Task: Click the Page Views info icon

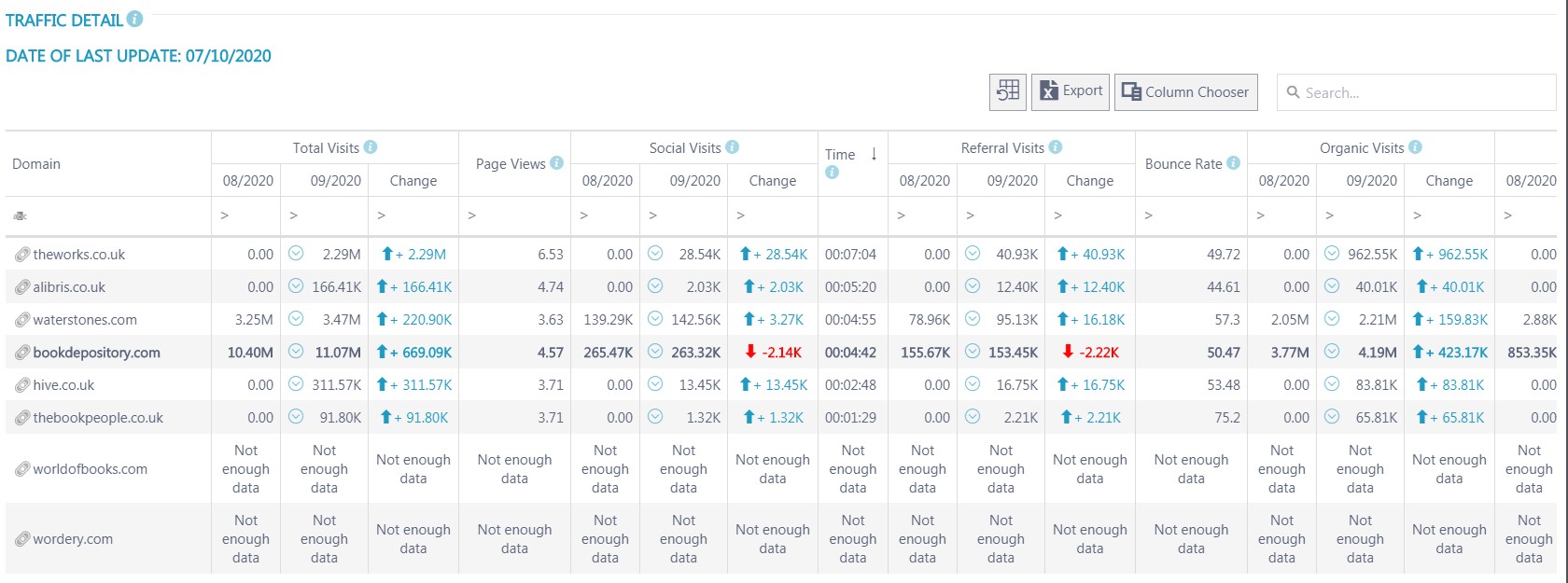Action: 557,163
